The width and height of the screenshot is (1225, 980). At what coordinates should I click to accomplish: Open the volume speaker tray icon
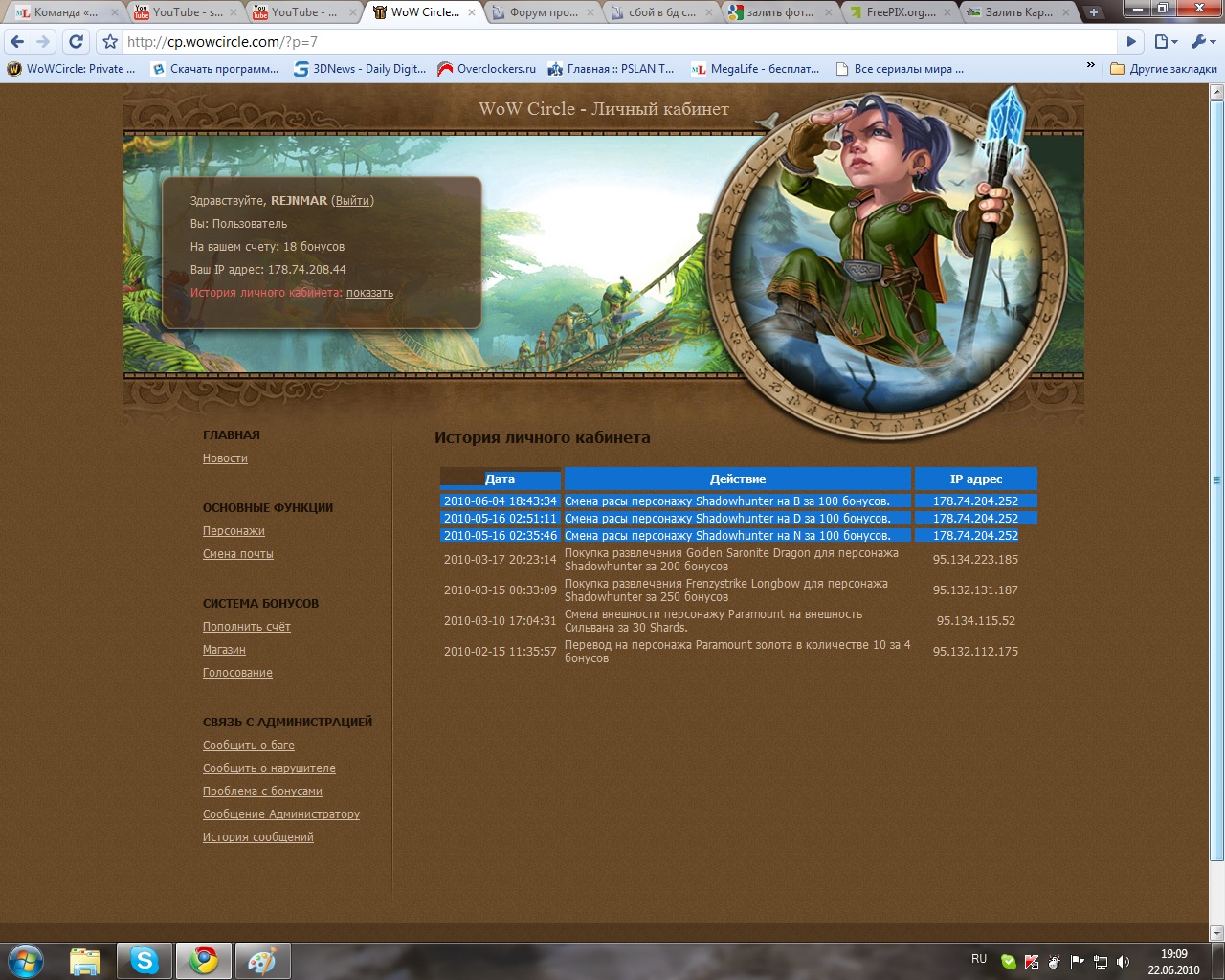click(1123, 962)
